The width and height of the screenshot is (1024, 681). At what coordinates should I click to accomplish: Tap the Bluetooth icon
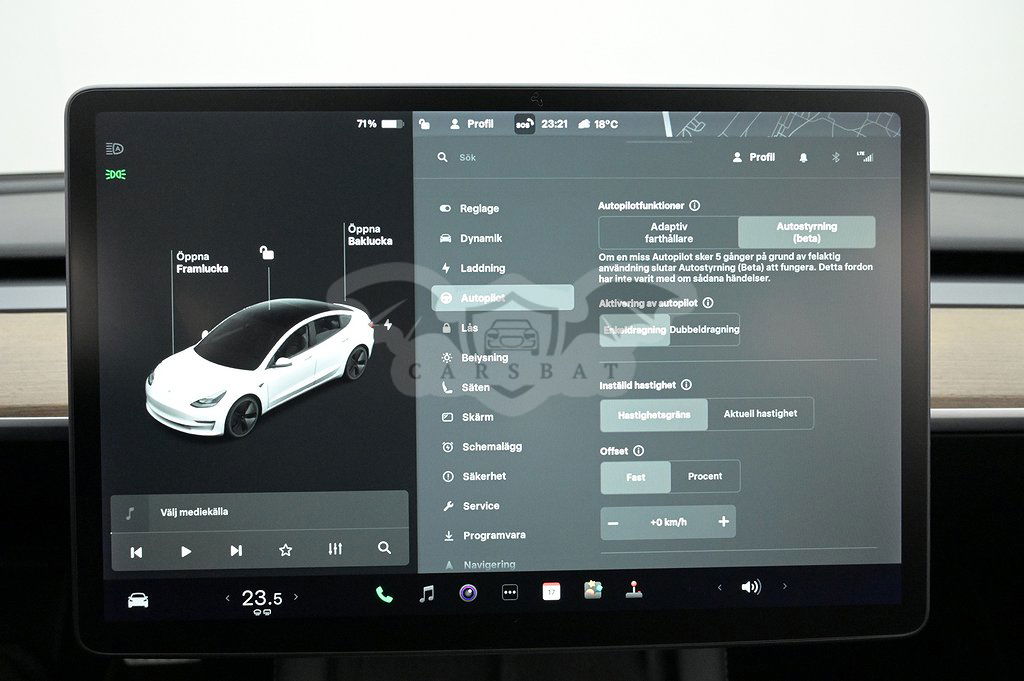(836, 157)
